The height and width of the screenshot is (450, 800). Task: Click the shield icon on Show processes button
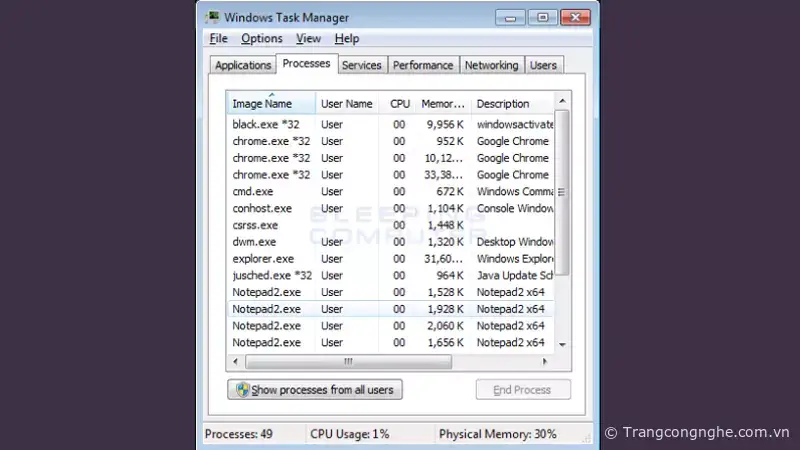240,390
